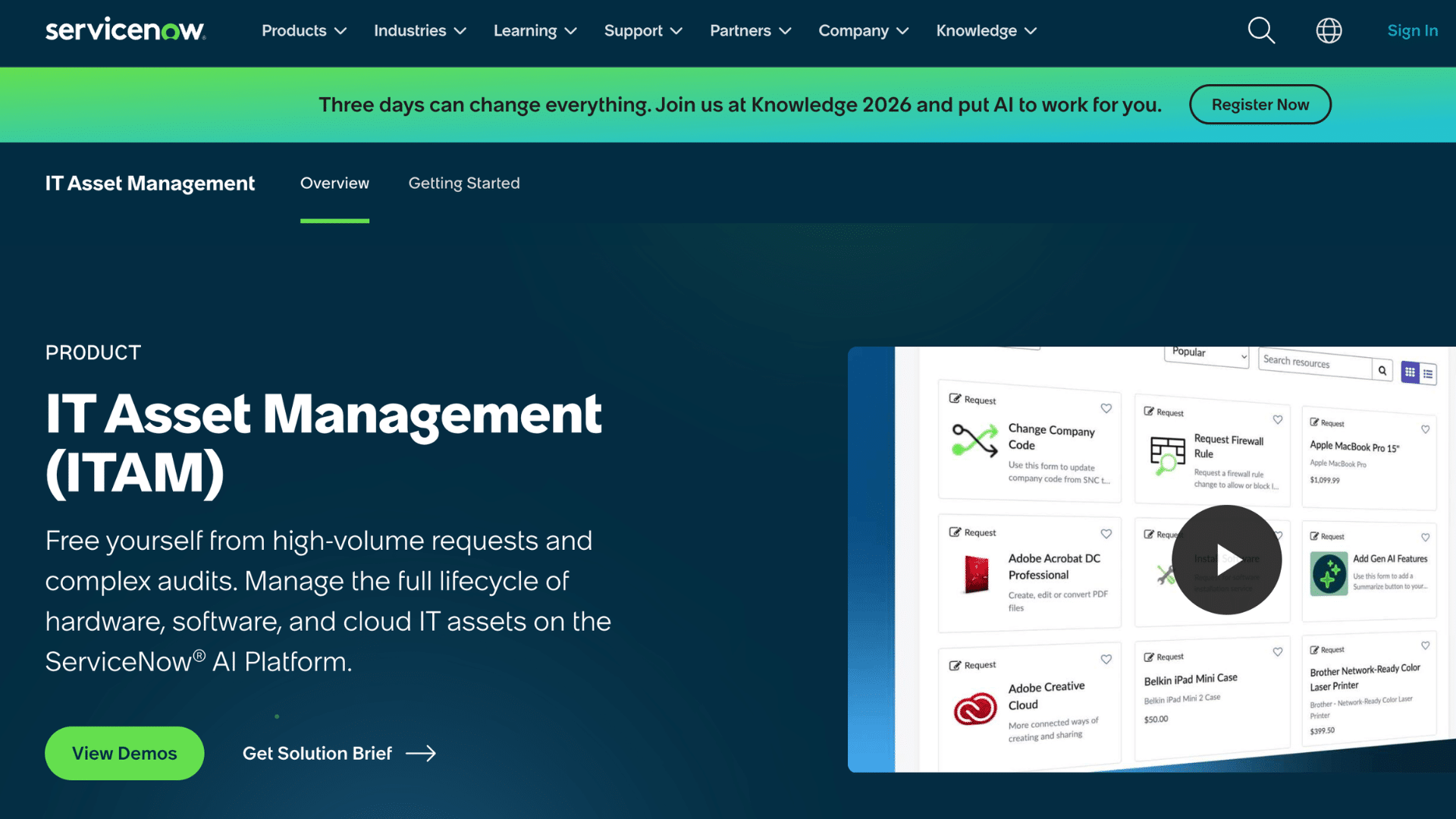The width and height of the screenshot is (1456, 819).
Task: Expand the Products menu
Action: (304, 30)
